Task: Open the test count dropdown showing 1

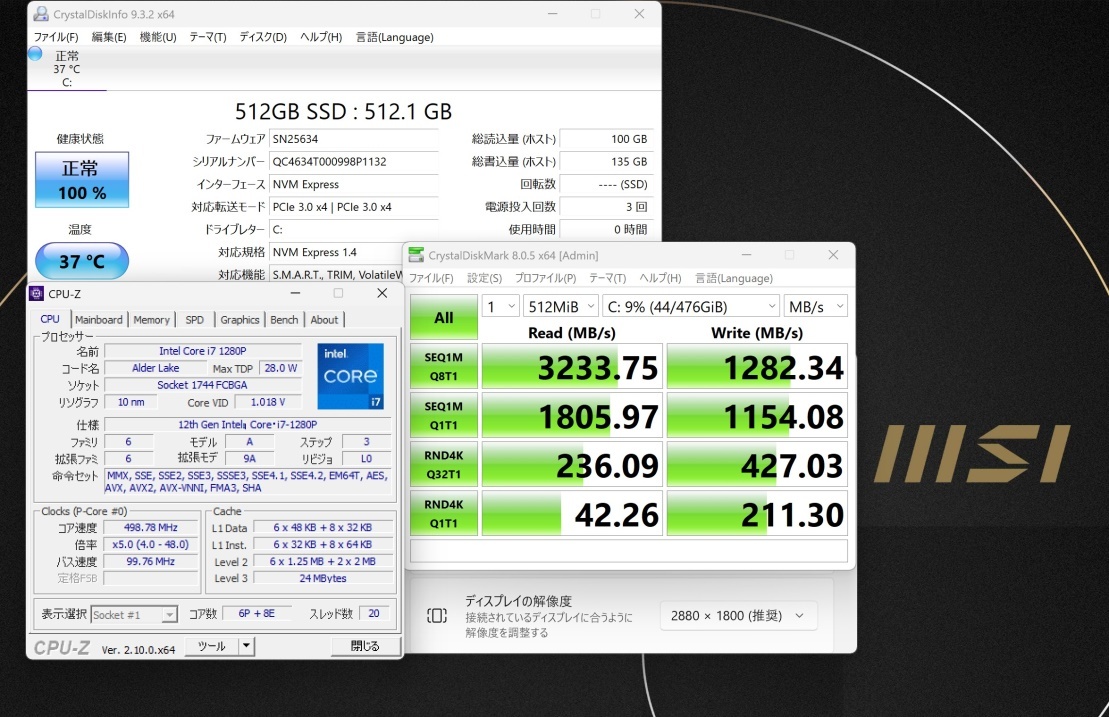Action: (x=500, y=306)
